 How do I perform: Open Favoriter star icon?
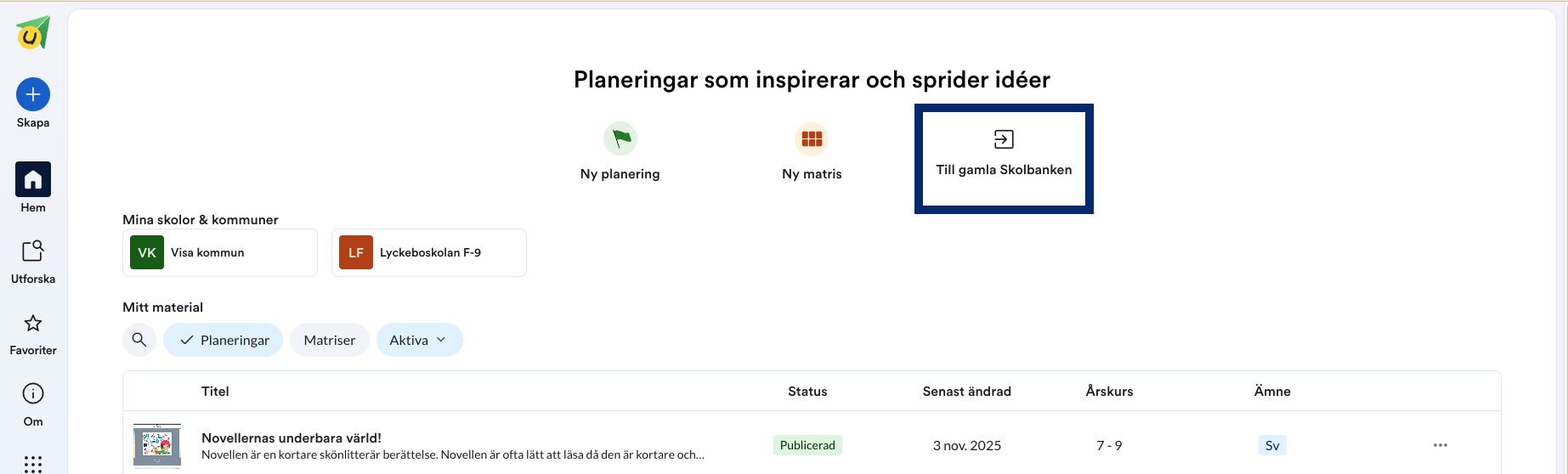pyautogui.click(x=33, y=323)
